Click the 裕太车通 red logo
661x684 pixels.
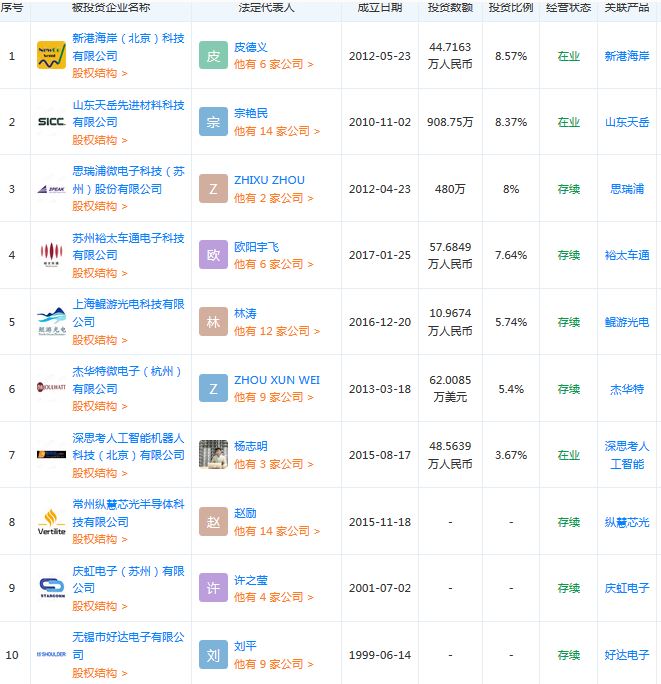pyautogui.click(x=51, y=254)
